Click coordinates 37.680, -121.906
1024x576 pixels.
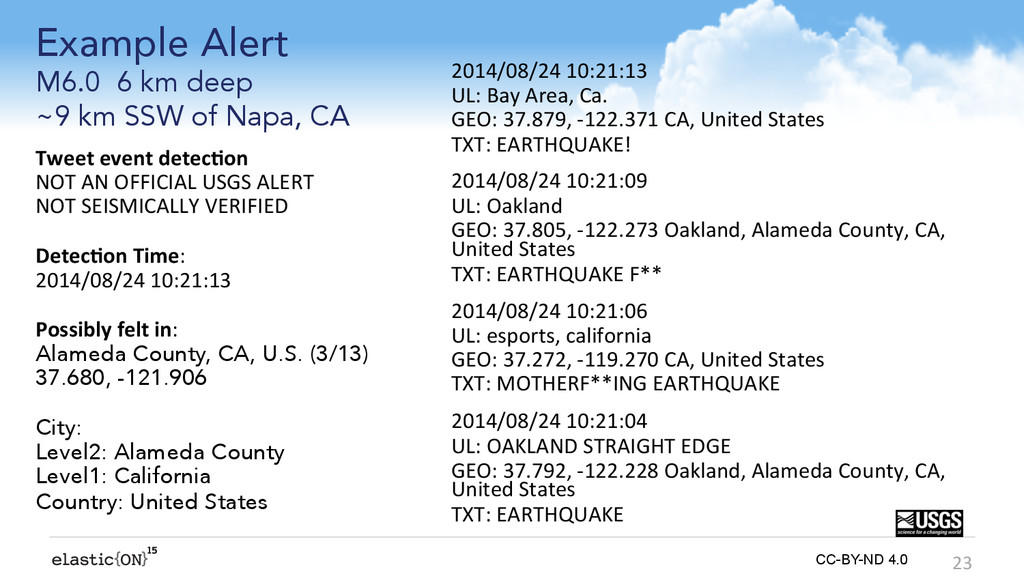pyautogui.click(x=121, y=377)
